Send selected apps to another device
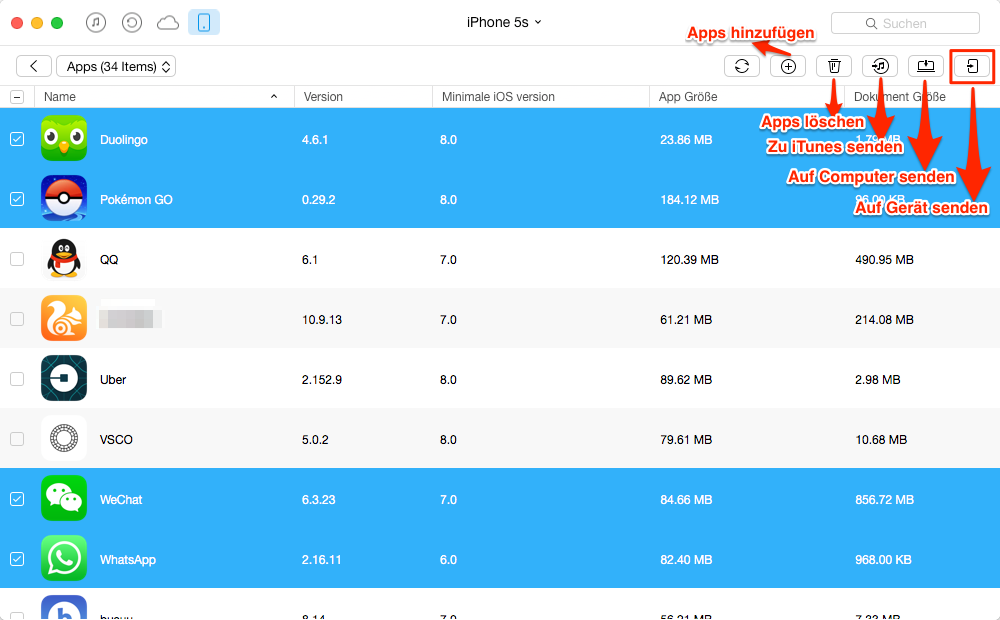 972,66
